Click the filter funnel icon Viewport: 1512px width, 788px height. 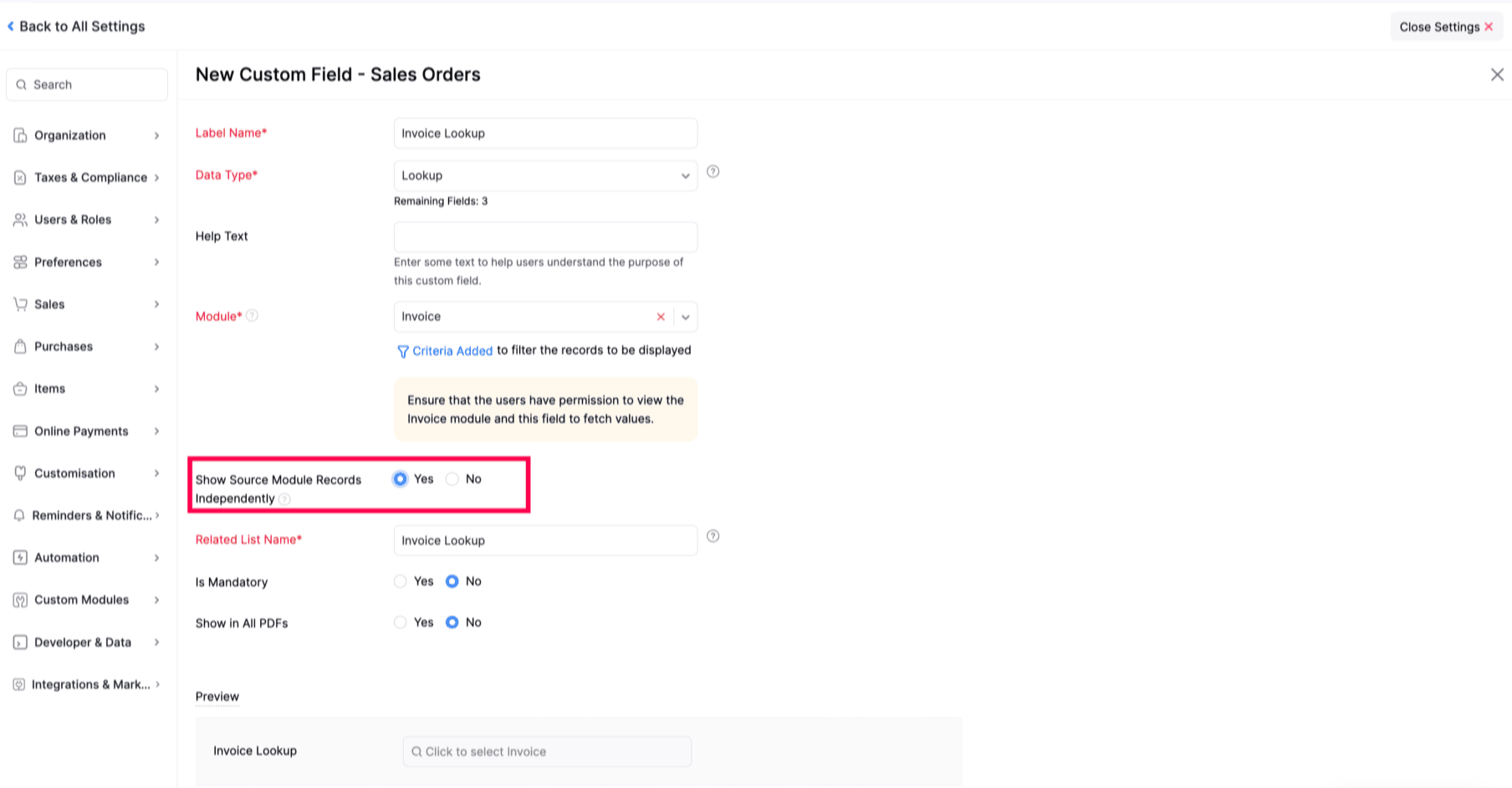(402, 351)
